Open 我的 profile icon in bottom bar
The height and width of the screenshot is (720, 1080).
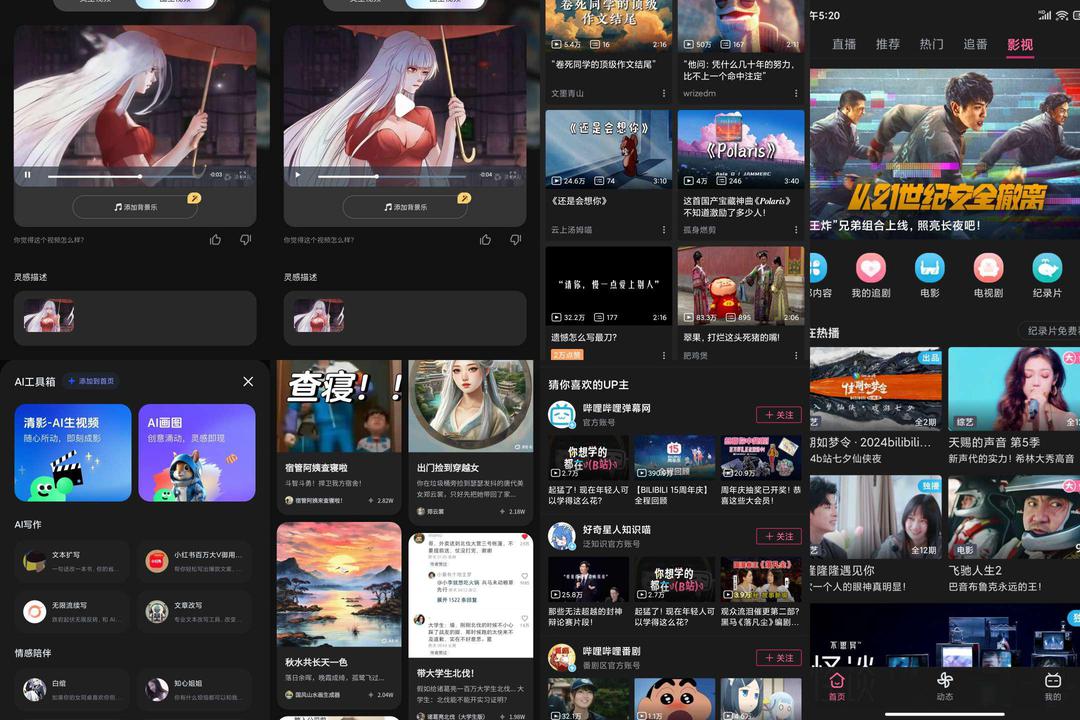[x=1052, y=685]
